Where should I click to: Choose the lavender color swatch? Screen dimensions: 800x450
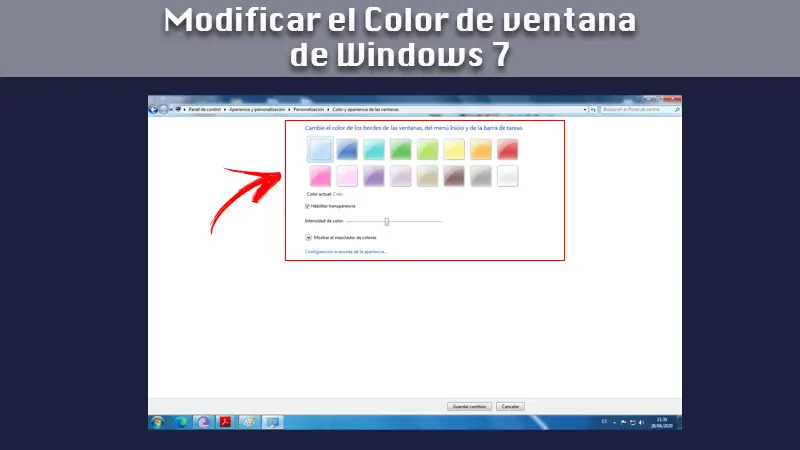coord(401,176)
